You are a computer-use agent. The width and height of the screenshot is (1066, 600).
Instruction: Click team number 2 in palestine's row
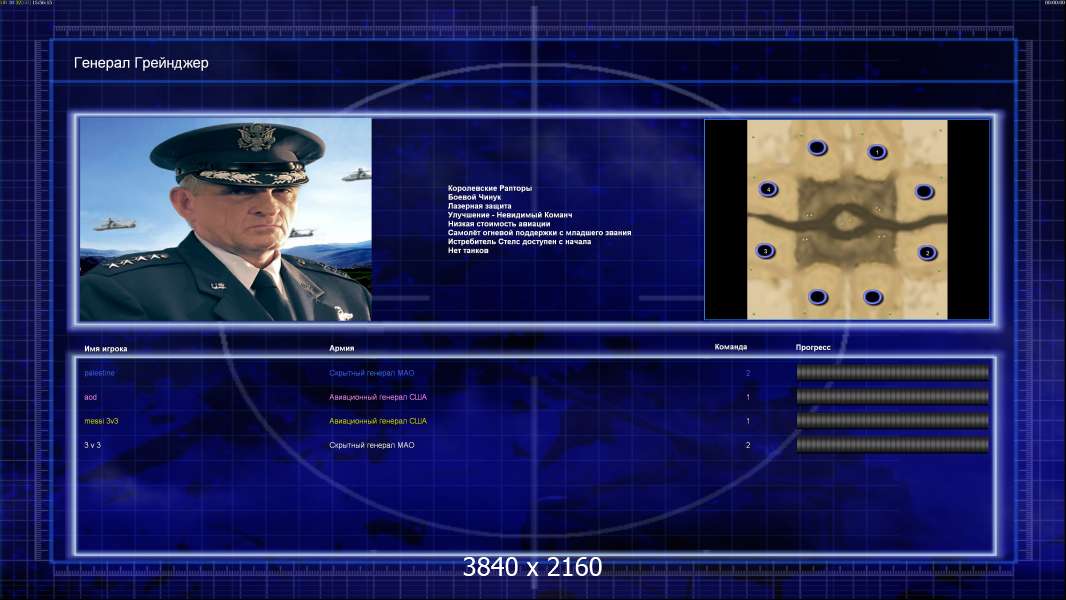click(x=748, y=373)
